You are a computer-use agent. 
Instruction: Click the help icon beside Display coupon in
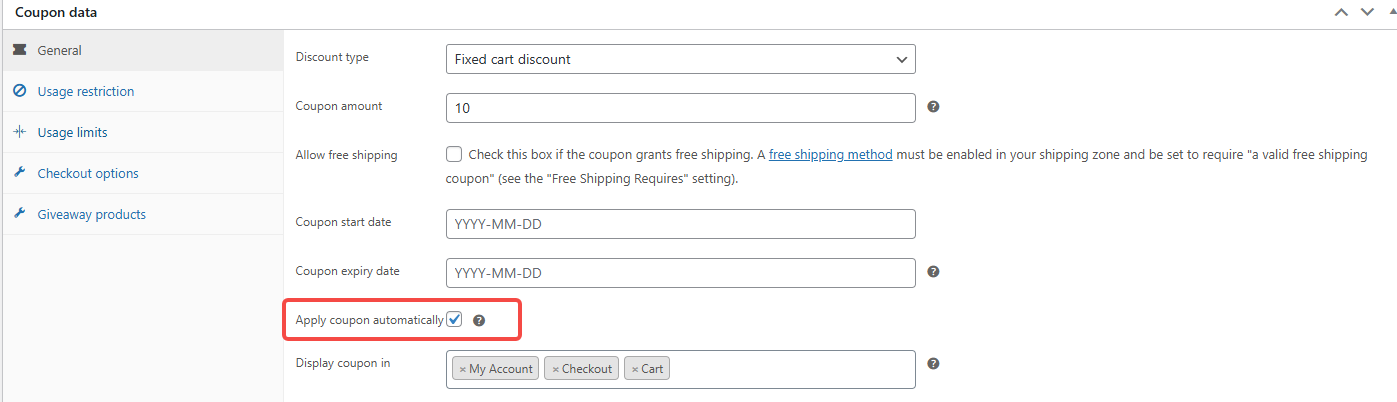coord(933,364)
